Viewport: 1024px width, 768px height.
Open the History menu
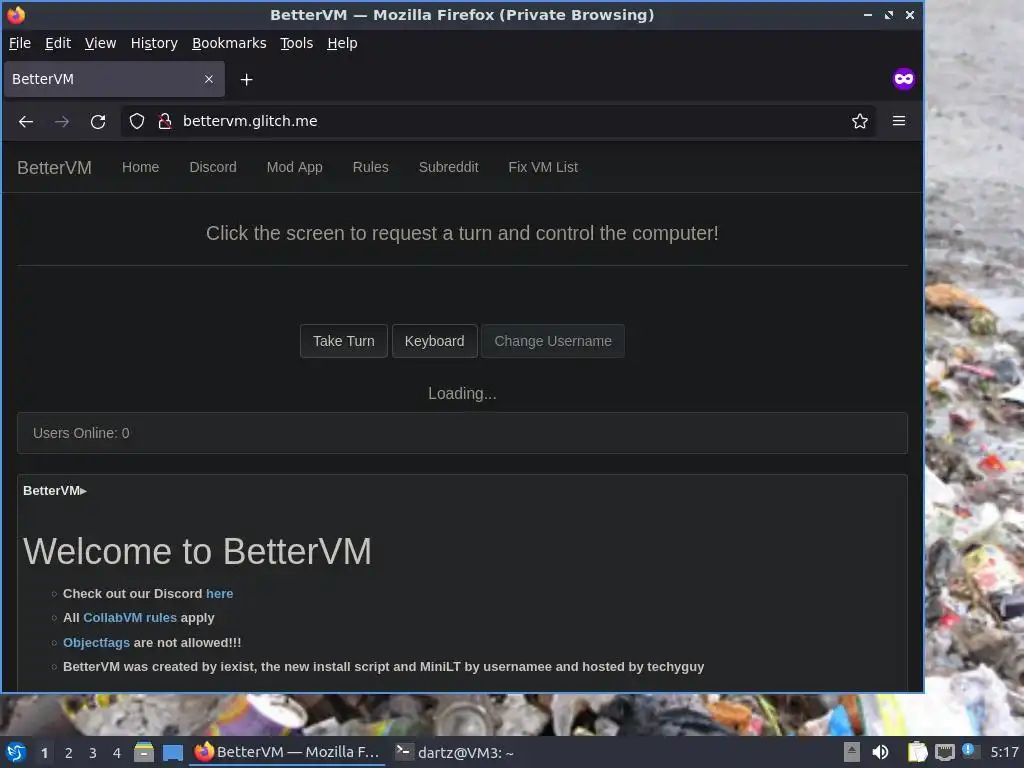click(154, 43)
